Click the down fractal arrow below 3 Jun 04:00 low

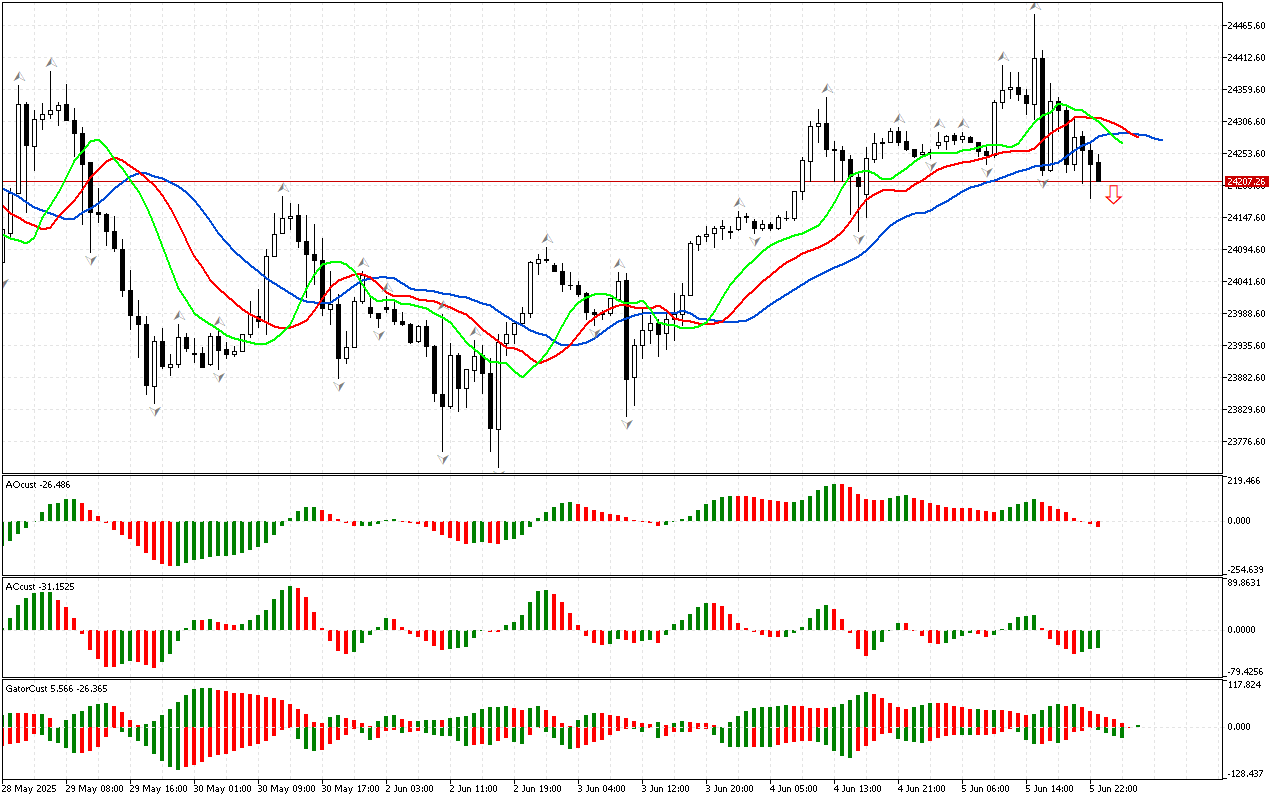coord(626,423)
